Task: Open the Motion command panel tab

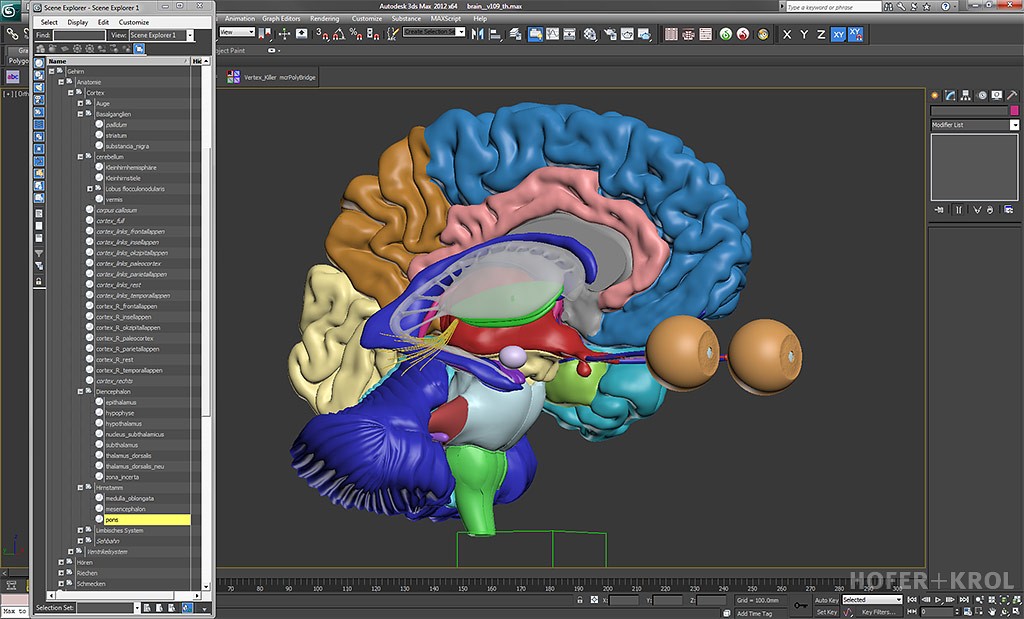Action: [982, 95]
